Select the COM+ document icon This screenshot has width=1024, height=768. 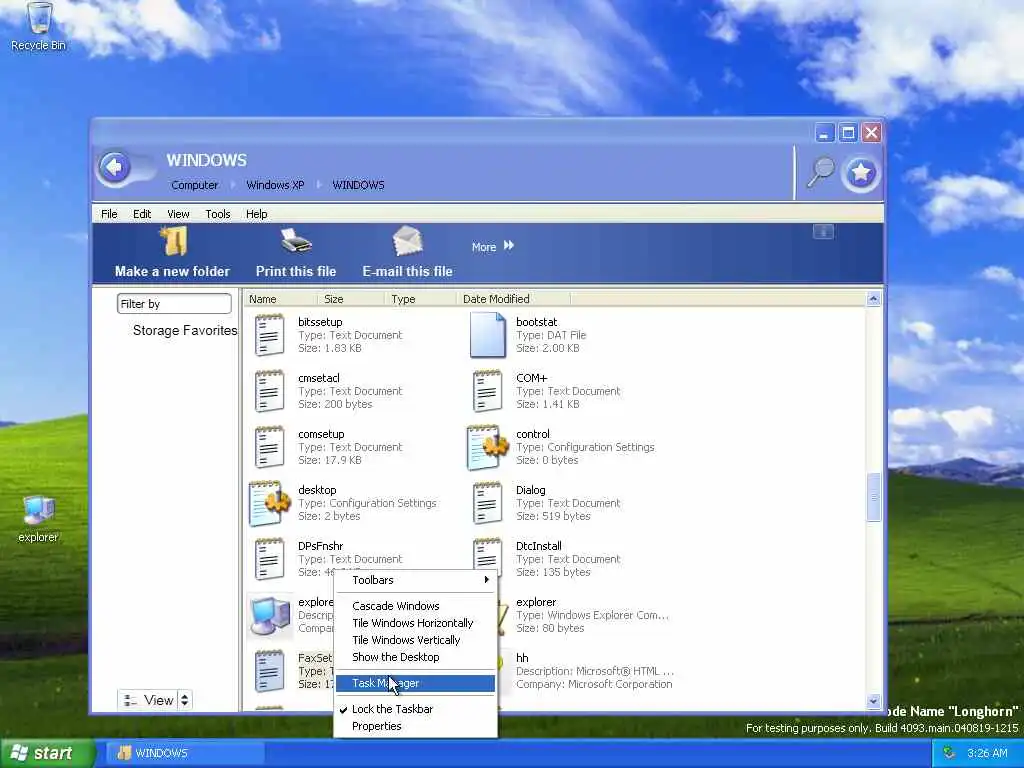coord(487,391)
